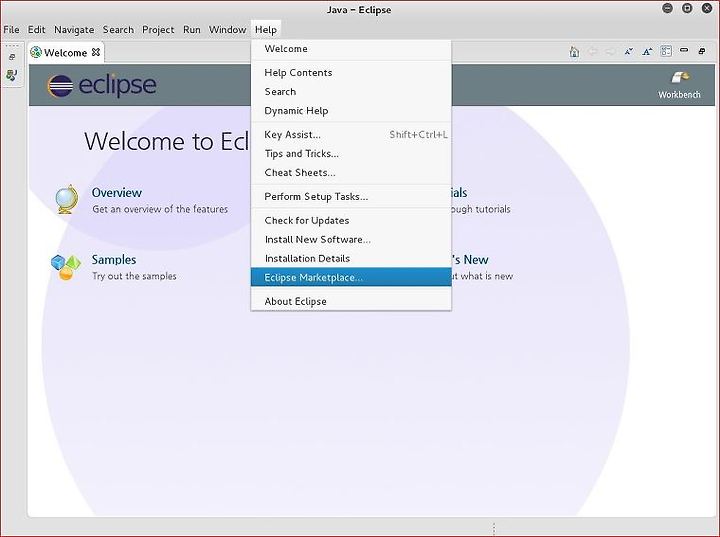Select About Eclipse entry
The width and height of the screenshot is (720, 537).
351,301
